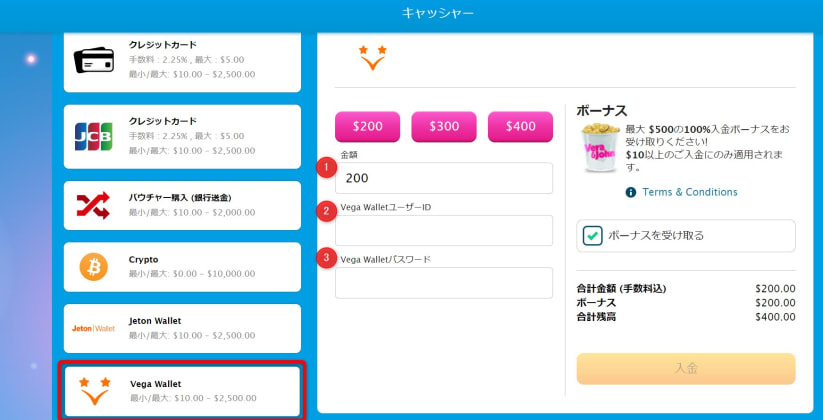
Task: Choose the $200 quick amount button
Action: pos(367,127)
